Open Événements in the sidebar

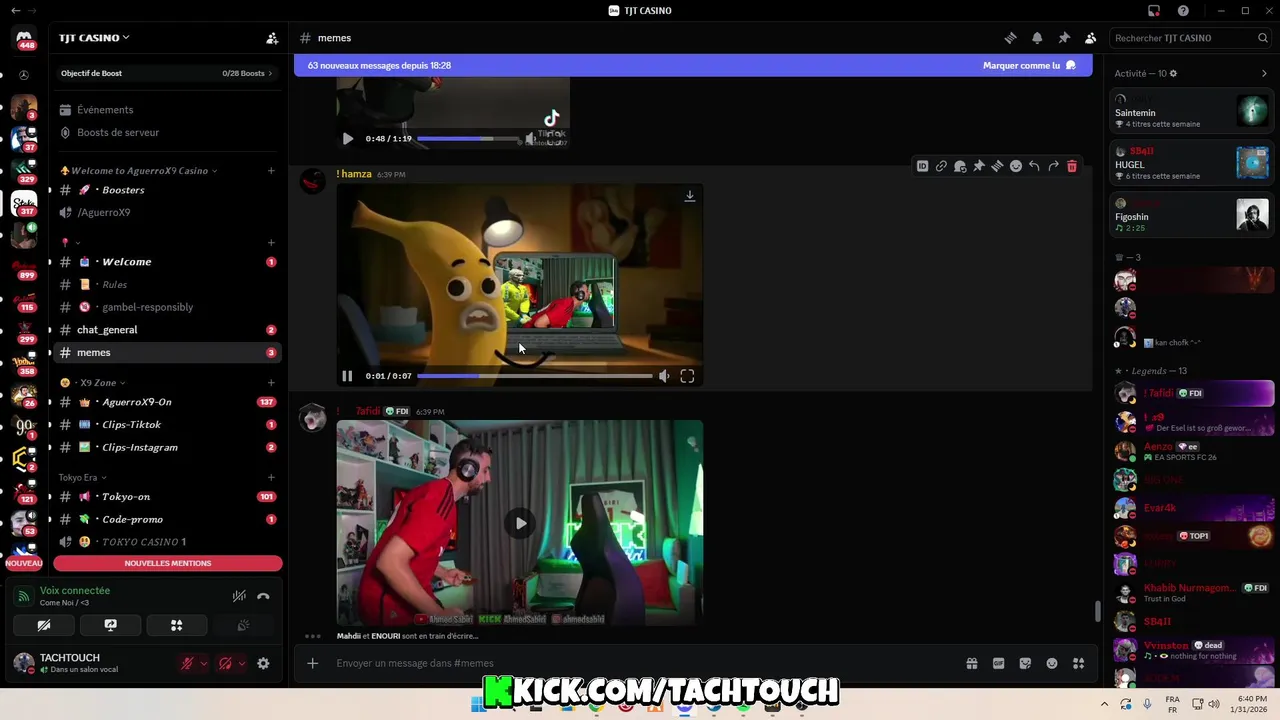(x=167, y=110)
